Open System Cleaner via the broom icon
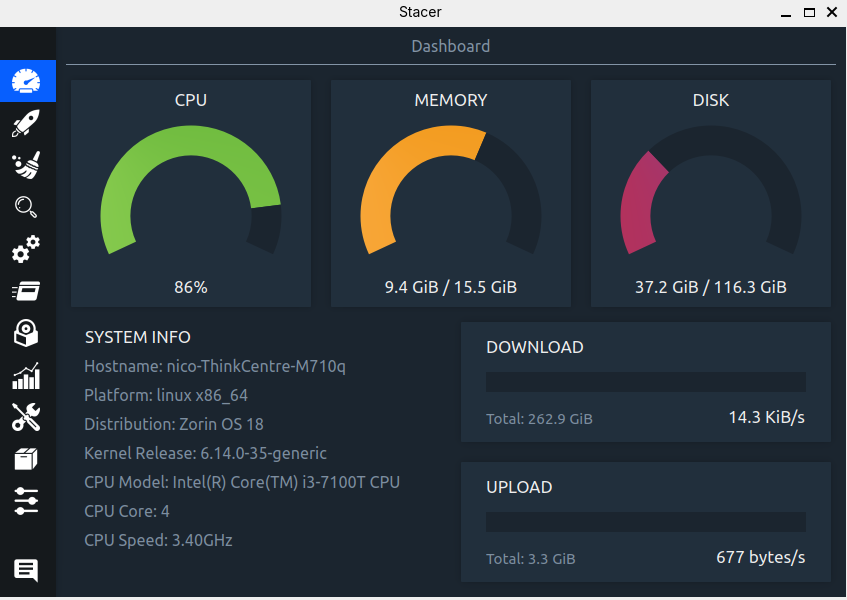This screenshot has height=600, width=847. tap(27, 165)
